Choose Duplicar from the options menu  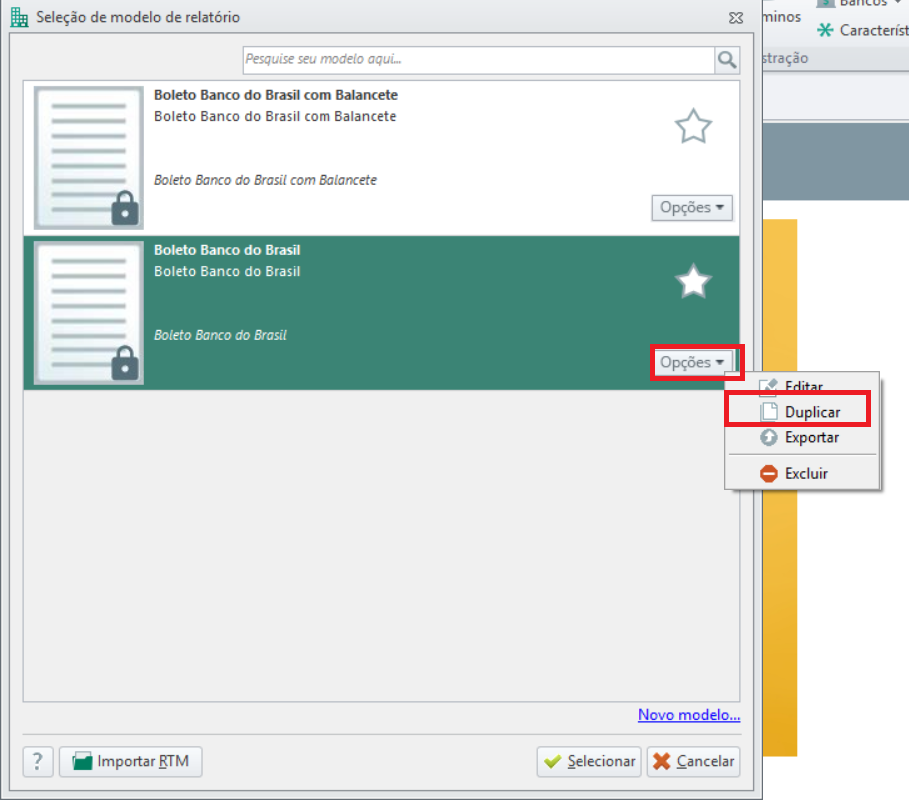coord(802,412)
